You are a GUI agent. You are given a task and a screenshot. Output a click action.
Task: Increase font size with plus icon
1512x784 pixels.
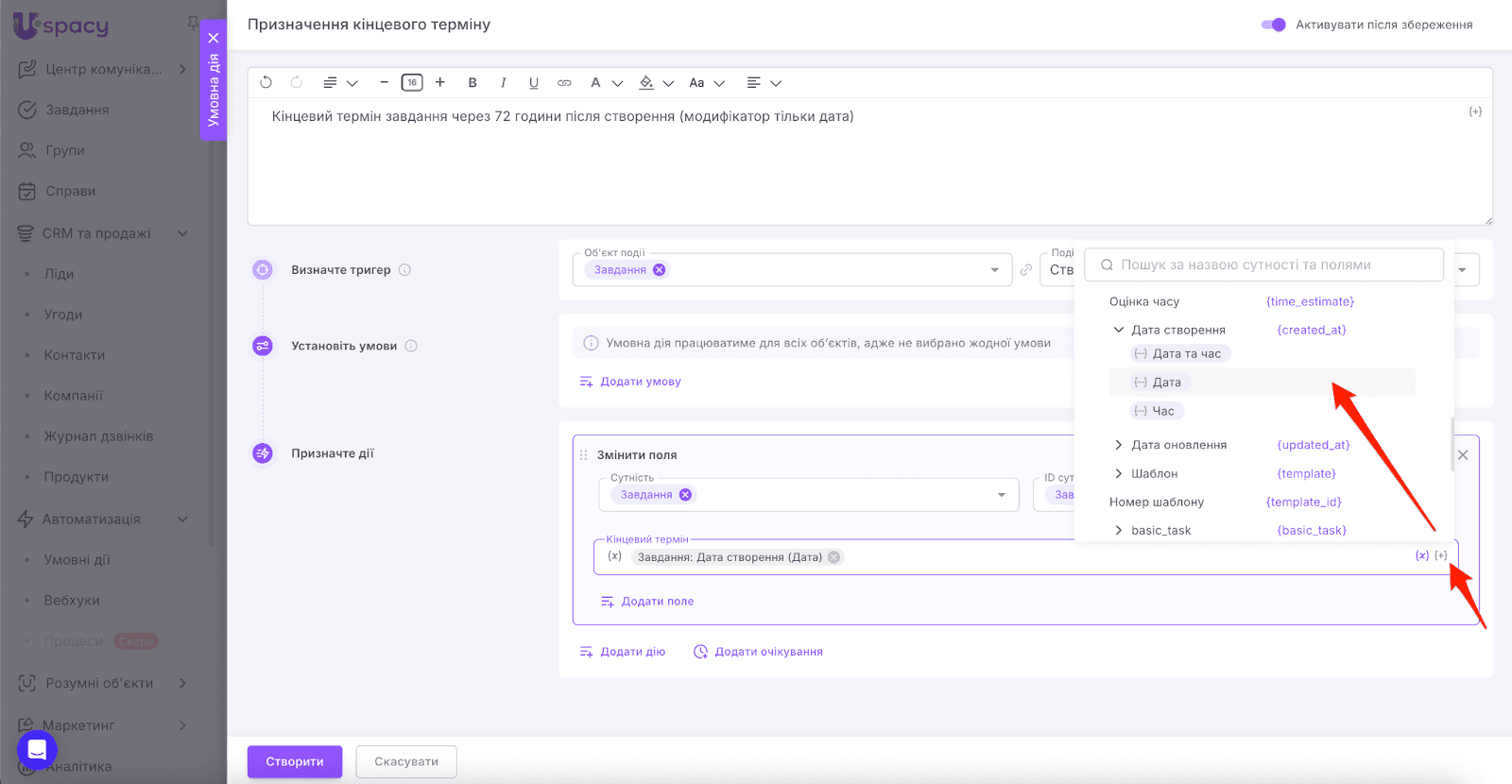(x=440, y=83)
